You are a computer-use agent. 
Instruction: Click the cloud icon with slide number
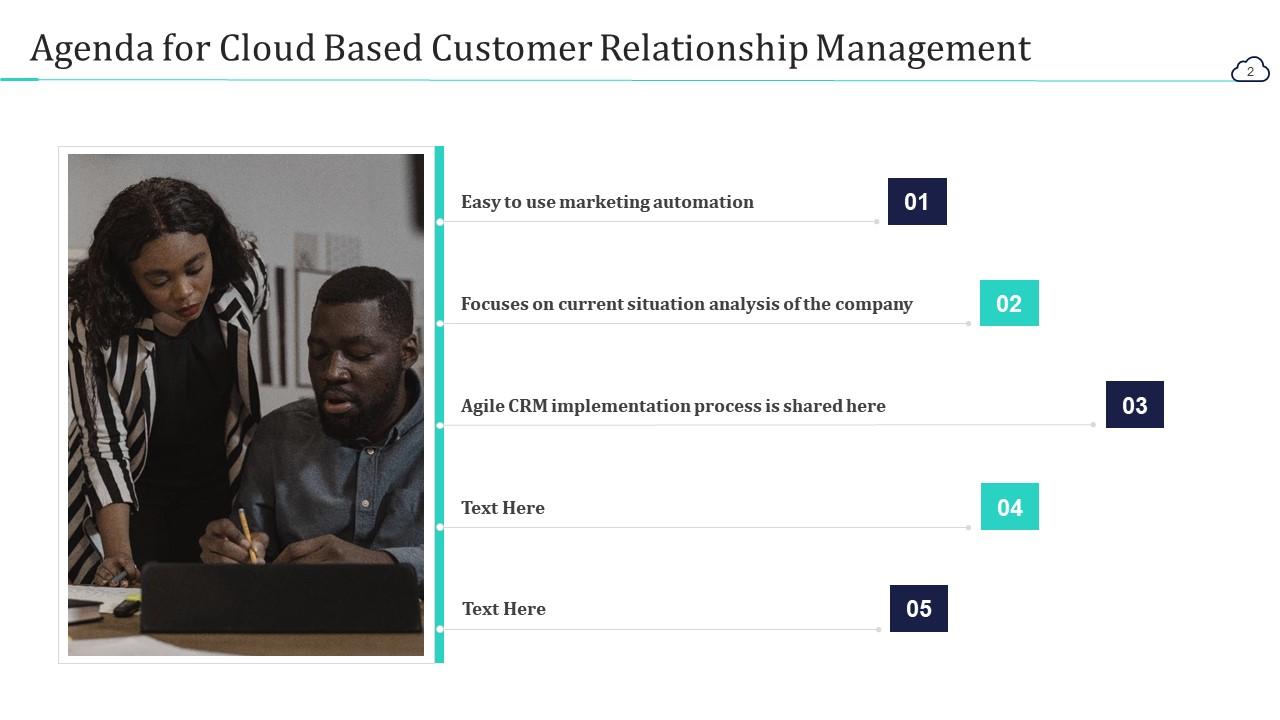point(1250,70)
